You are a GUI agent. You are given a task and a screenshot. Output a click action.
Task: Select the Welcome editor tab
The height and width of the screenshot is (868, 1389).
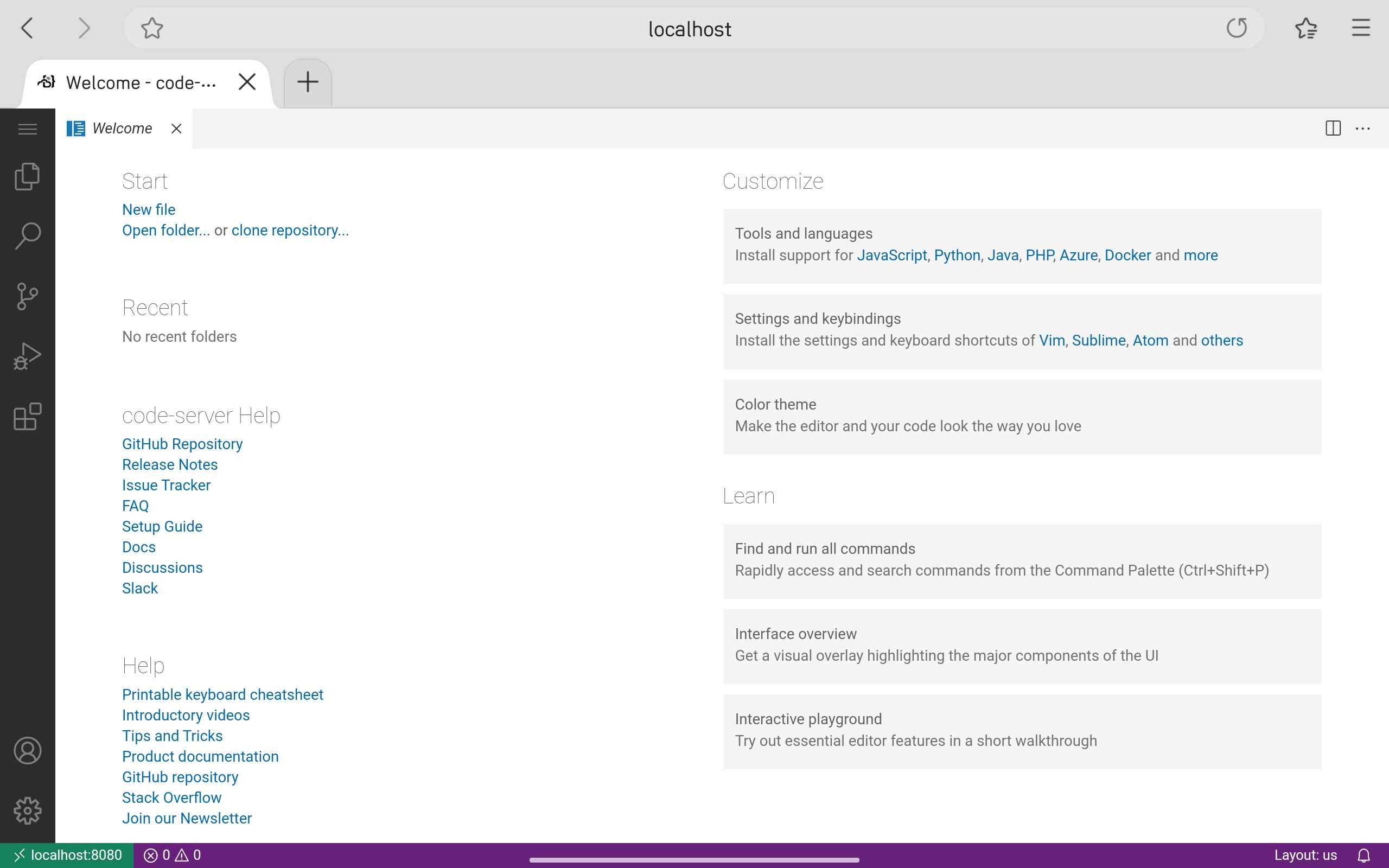124,129
